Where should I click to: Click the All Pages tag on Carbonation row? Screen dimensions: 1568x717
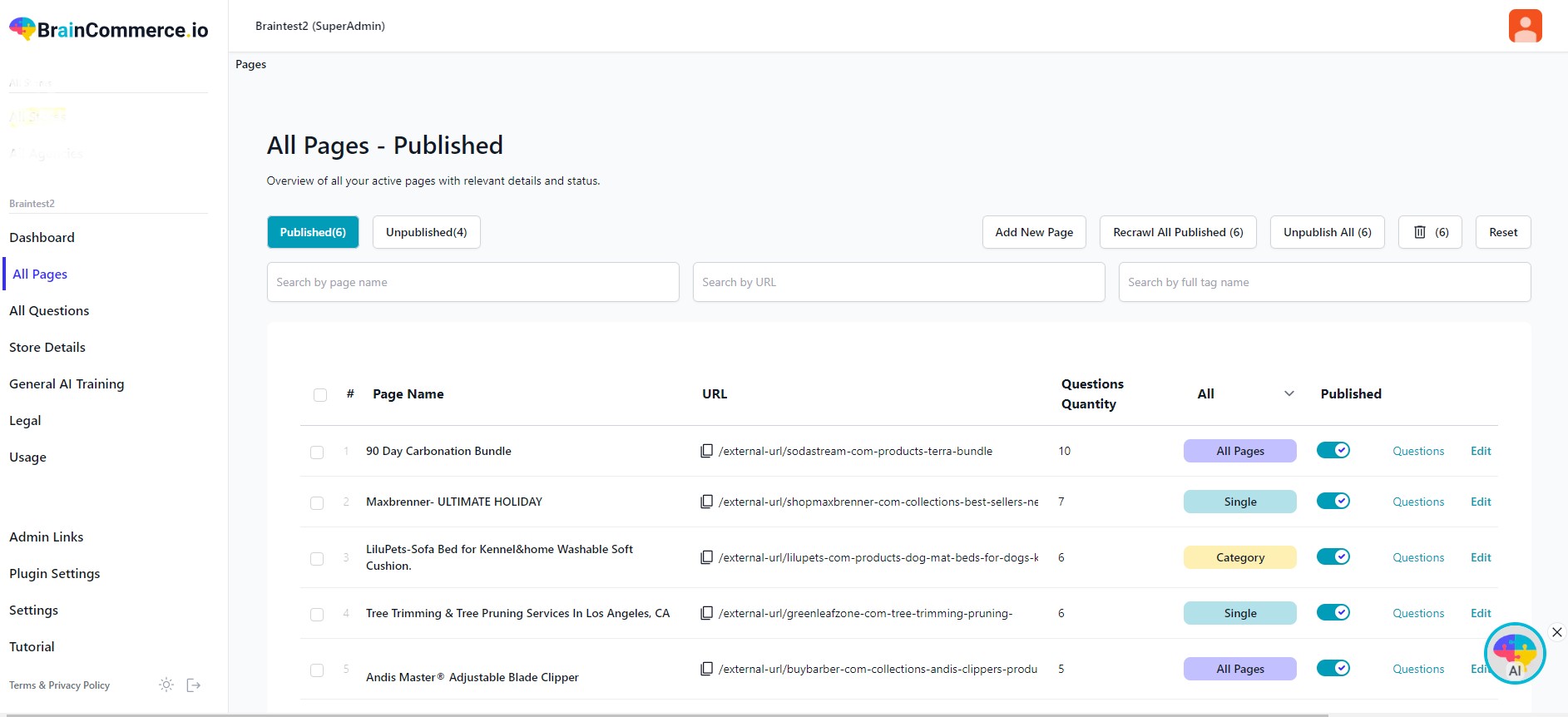pyautogui.click(x=1239, y=451)
